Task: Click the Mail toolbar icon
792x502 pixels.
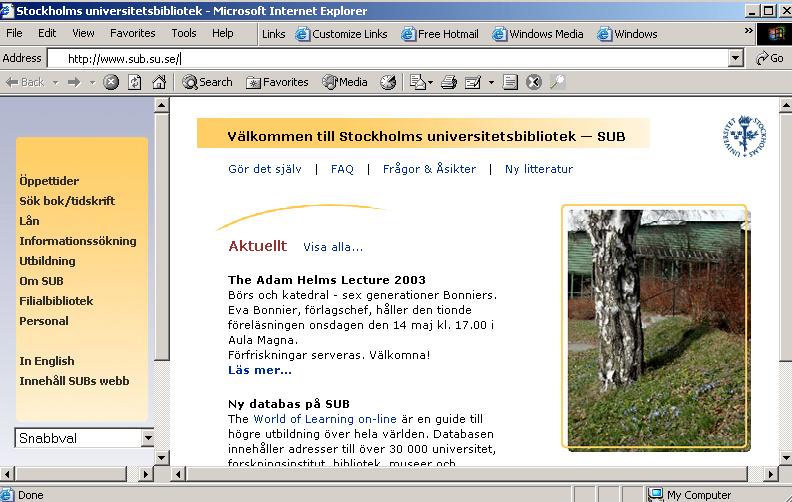Action: (418, 82)
